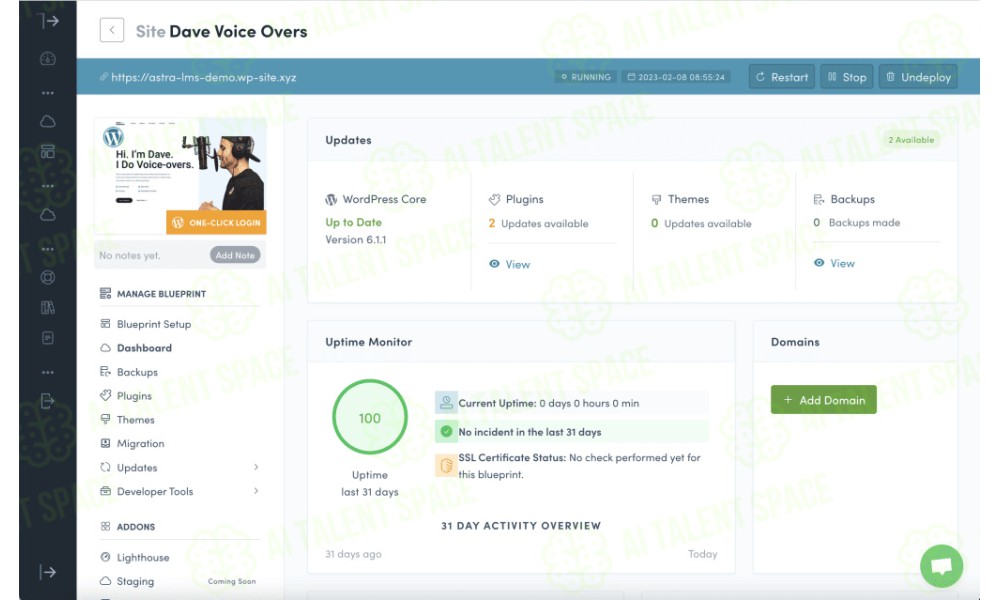Click the 'Domains' card heading
The image size is (1000, 600).
[x=795, y=342]
